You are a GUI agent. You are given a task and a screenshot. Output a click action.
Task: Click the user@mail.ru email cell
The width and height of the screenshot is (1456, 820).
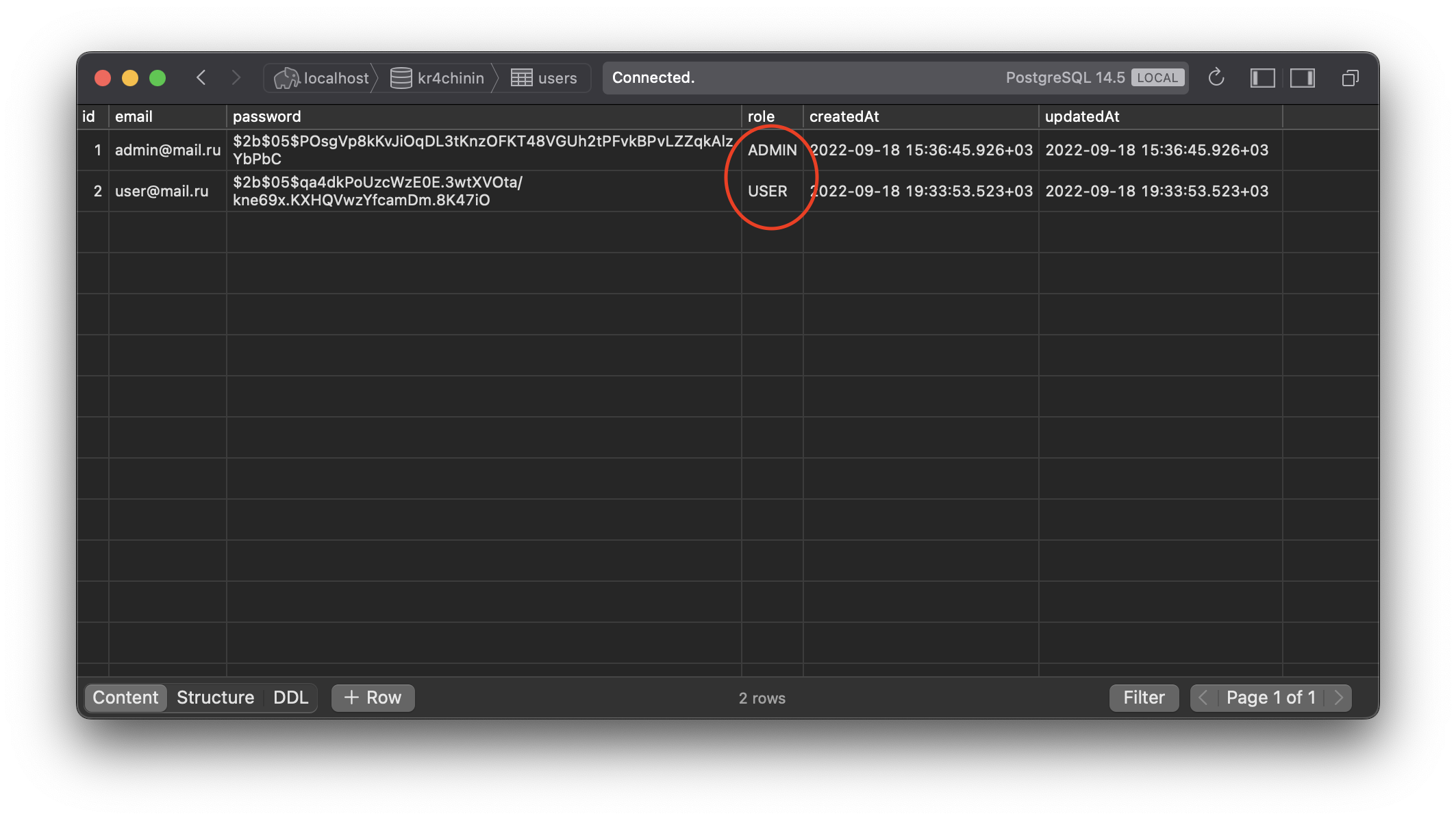(162, 191)
